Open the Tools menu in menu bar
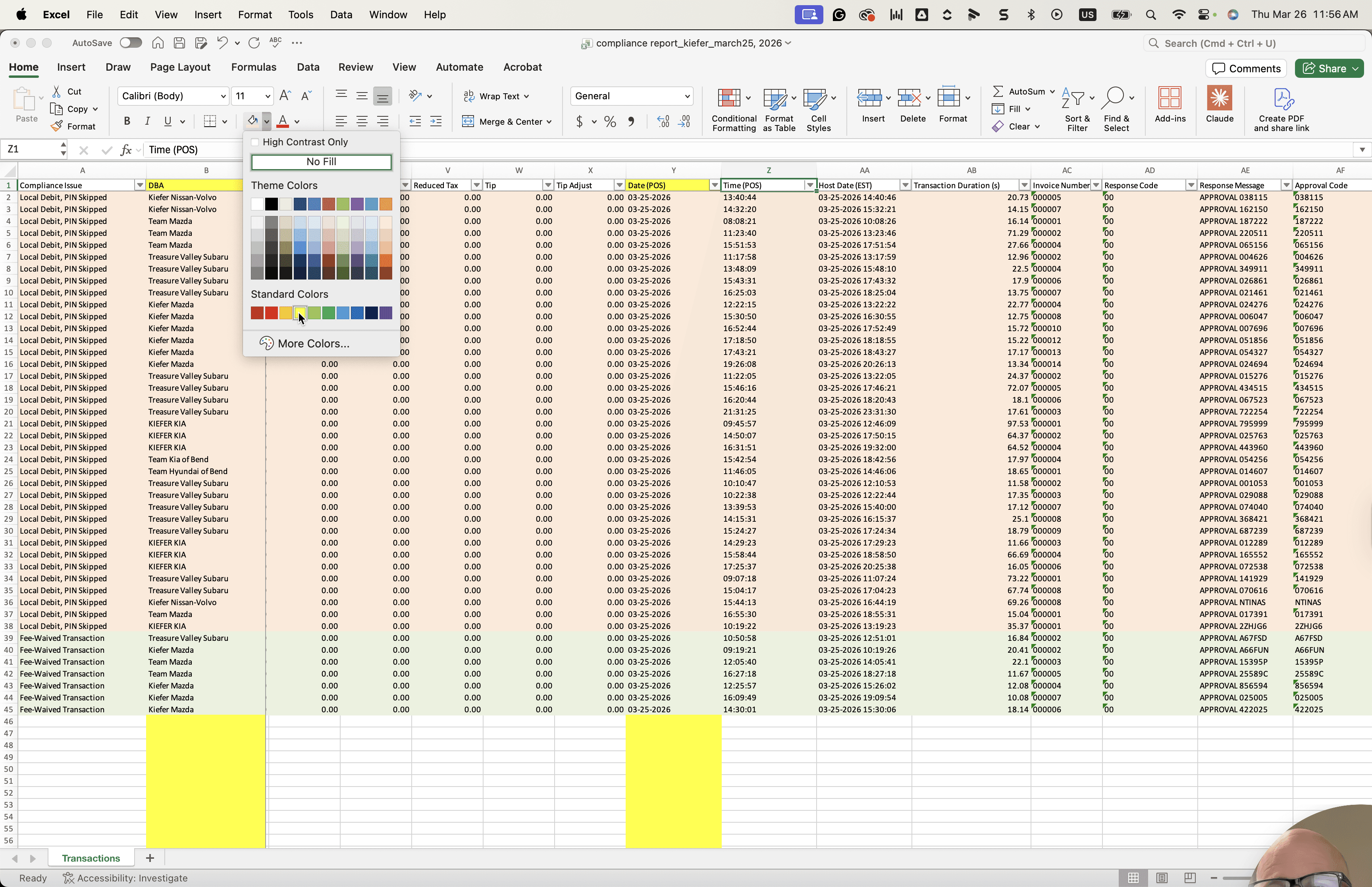The width and height of the screenshot is (1372, 887). [x=301, y=14]
